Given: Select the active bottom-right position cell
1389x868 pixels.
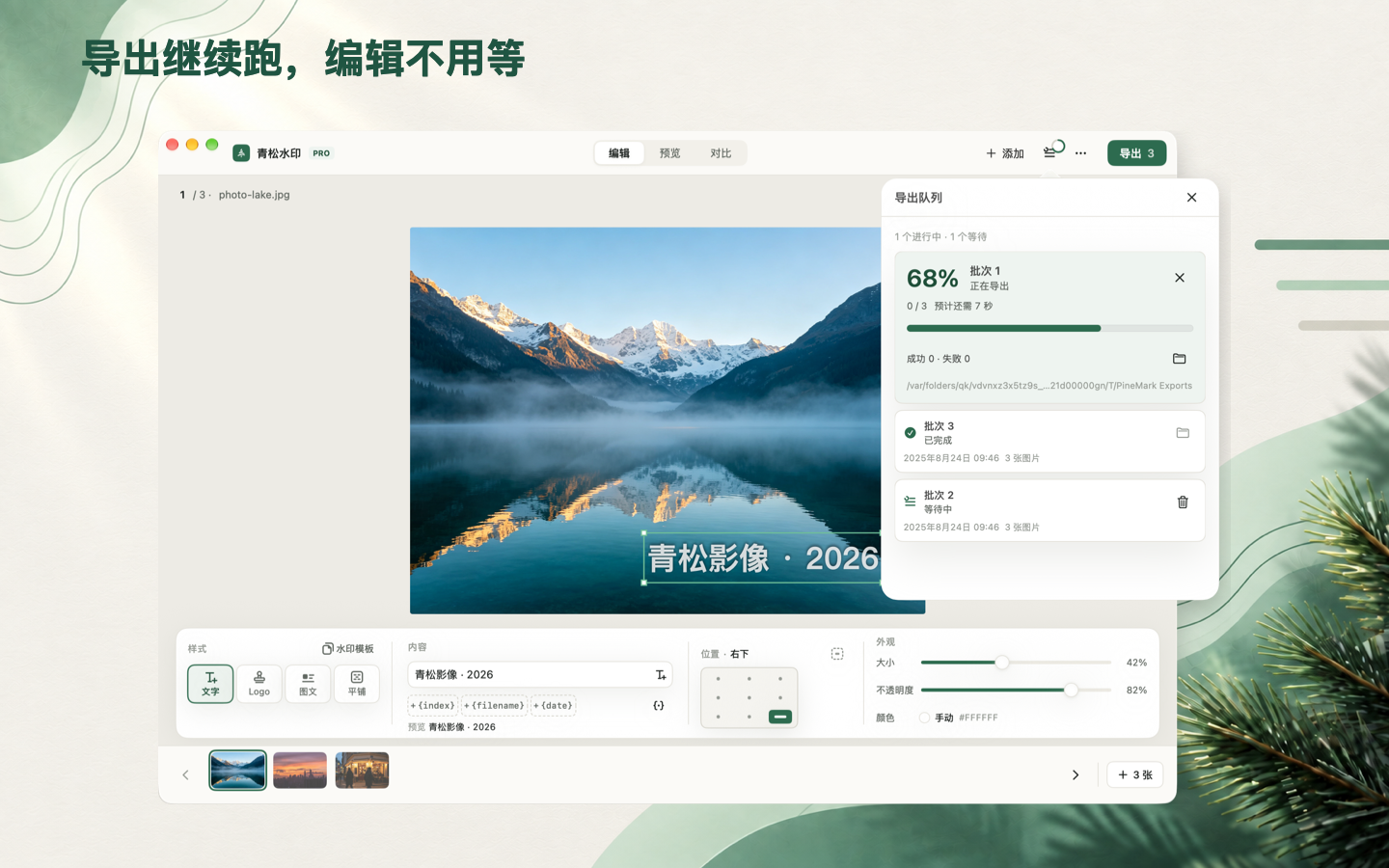Looking at the screenshot, I should click(x=780, y=717).
